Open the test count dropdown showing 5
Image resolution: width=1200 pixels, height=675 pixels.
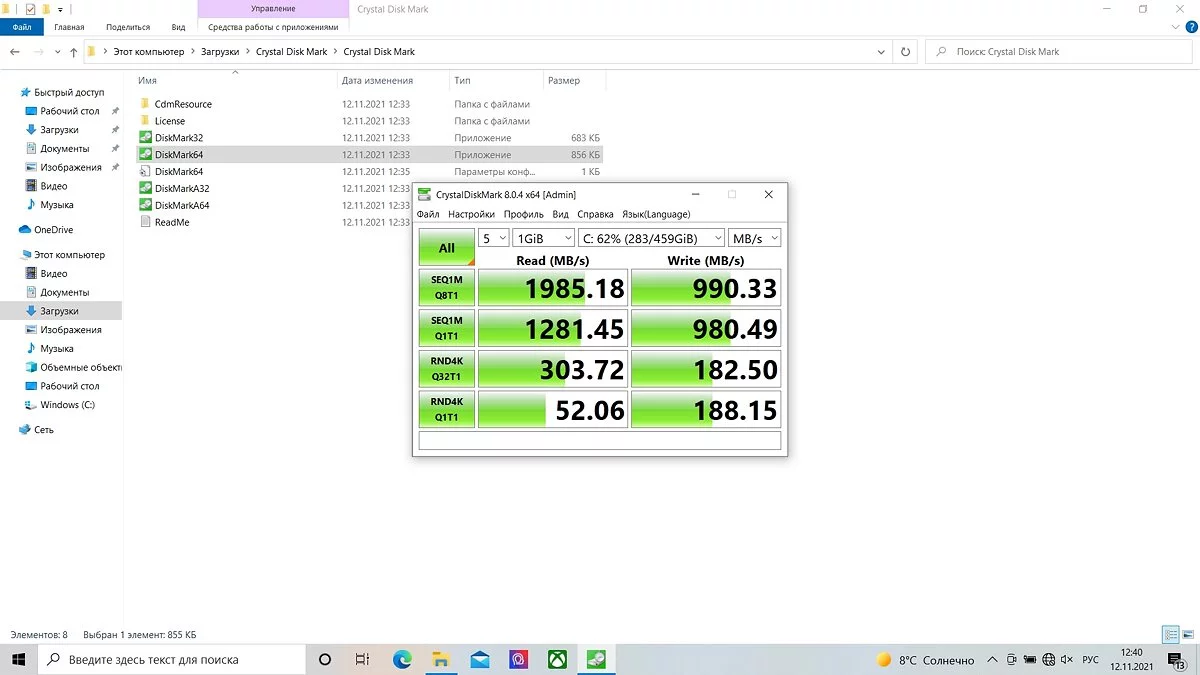[x=494, y=238]
